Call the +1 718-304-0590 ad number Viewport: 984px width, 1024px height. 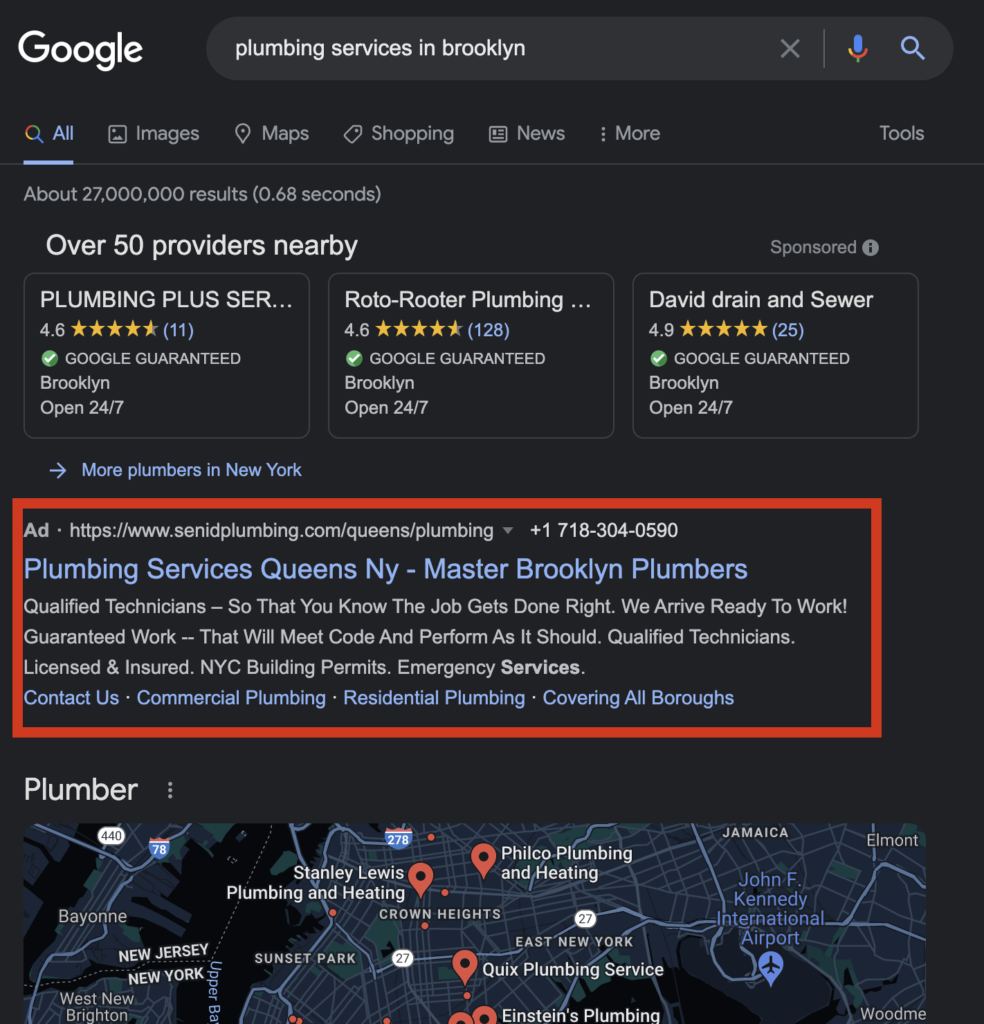point(604,530)
